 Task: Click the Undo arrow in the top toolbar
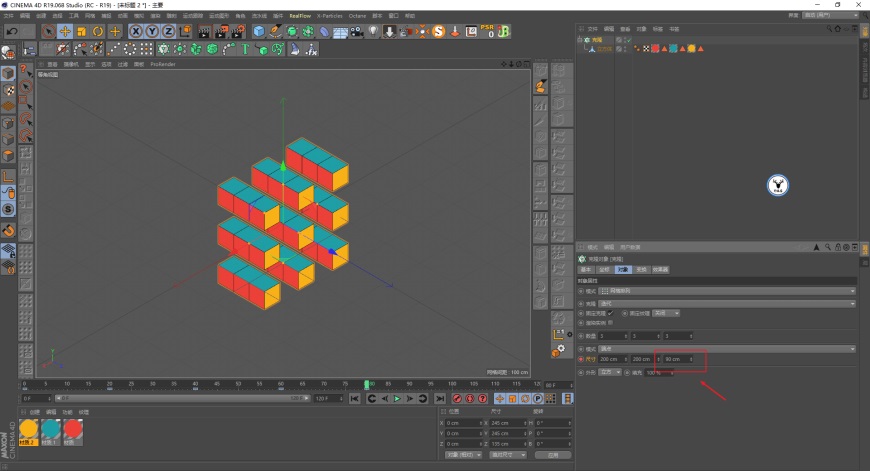(12, 32)
